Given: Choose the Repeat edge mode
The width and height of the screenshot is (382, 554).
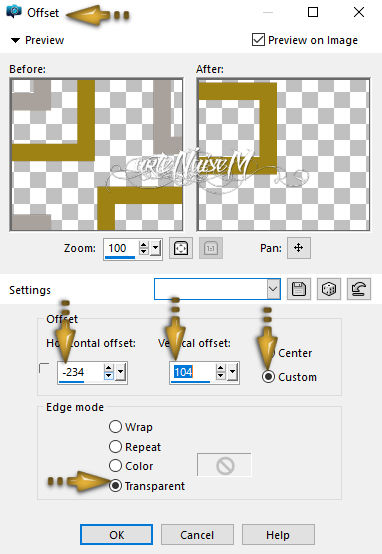Looking at the screenshot, I should pyautogui.click(x=115, y=446).
